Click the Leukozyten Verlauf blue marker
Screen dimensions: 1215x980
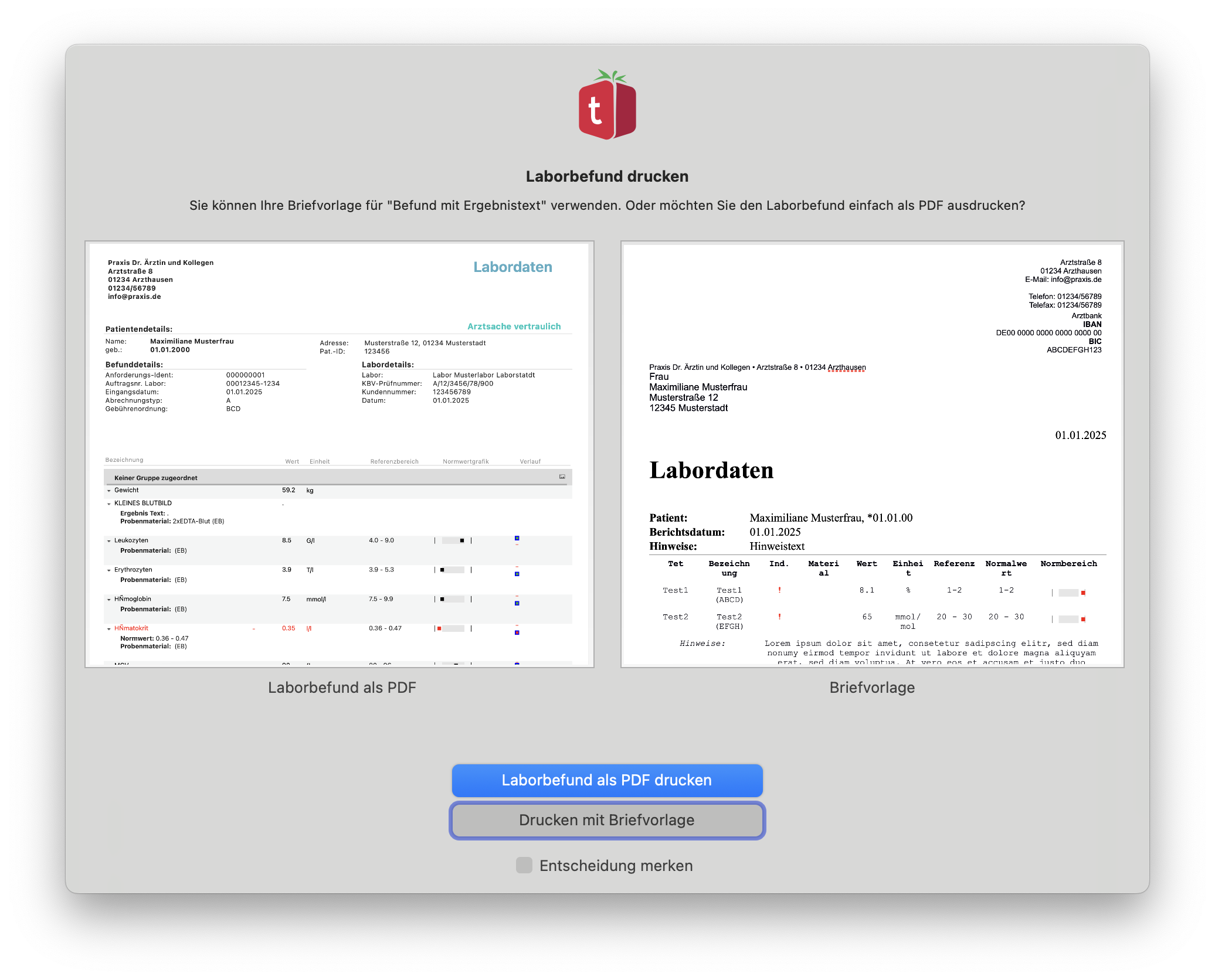coord(517,538)
